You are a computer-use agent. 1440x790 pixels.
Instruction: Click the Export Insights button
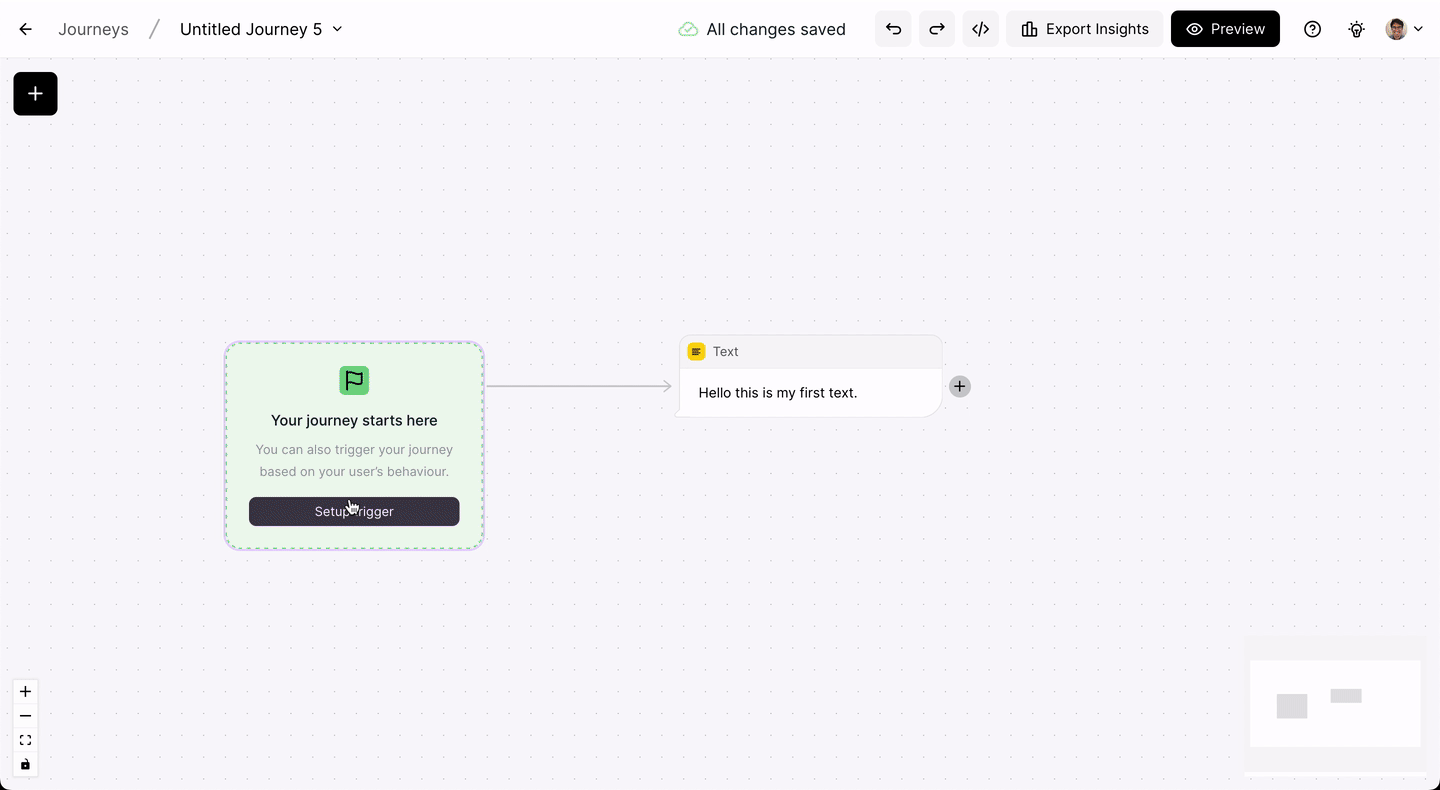tap(1085, 29)
